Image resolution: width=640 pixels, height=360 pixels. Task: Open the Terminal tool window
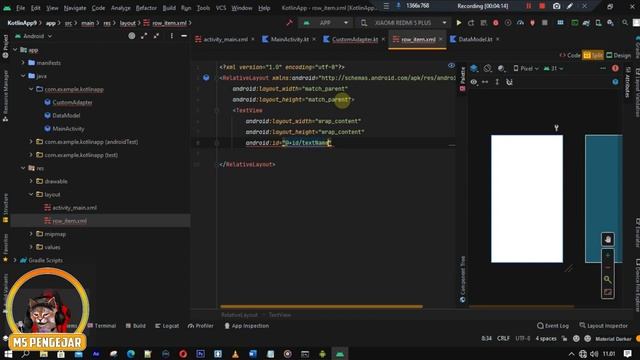point(102,326)
